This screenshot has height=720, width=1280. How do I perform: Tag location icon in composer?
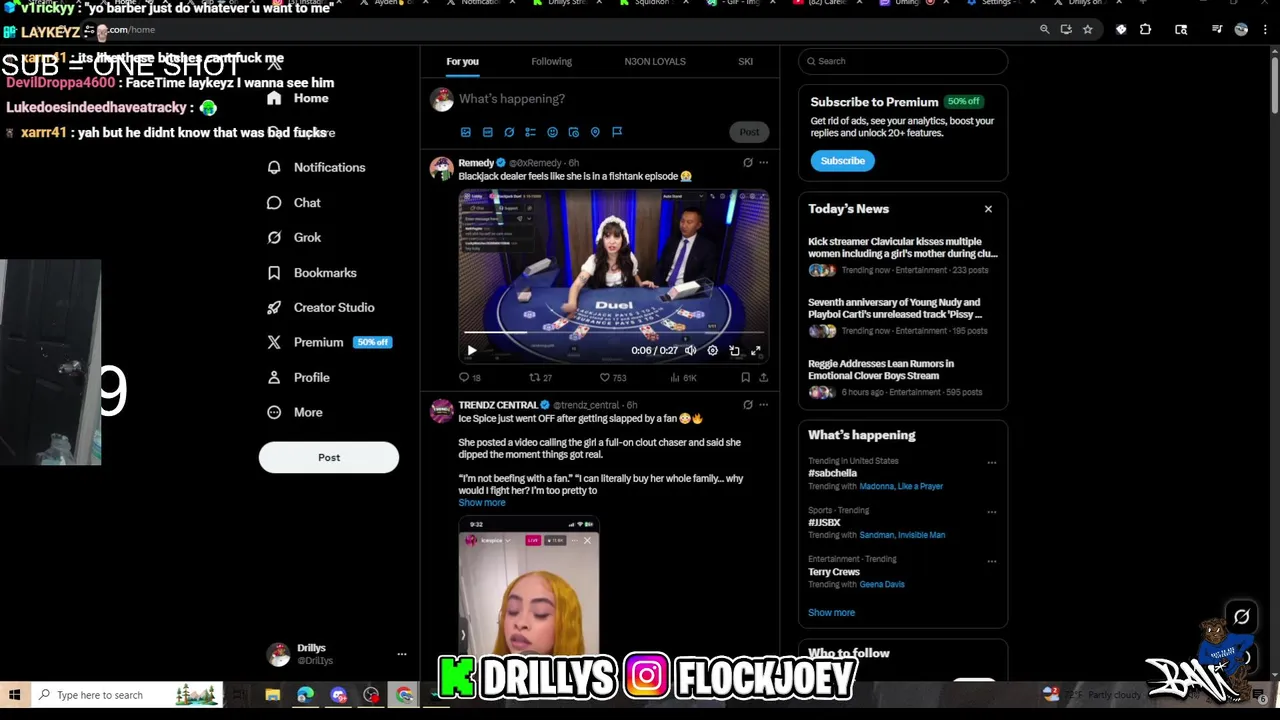pyautogui.click(x=595, y=132)
